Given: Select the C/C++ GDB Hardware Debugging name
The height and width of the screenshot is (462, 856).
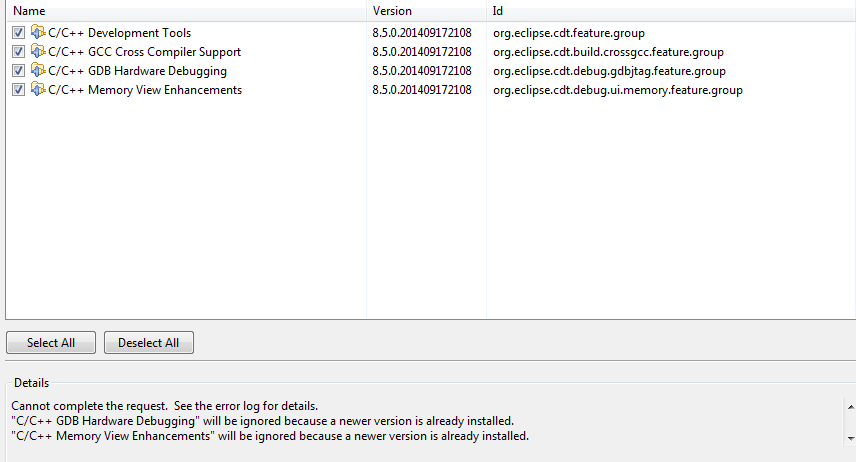Looking at the screenshot, I should pyautogui.click(x=138, y=71).
